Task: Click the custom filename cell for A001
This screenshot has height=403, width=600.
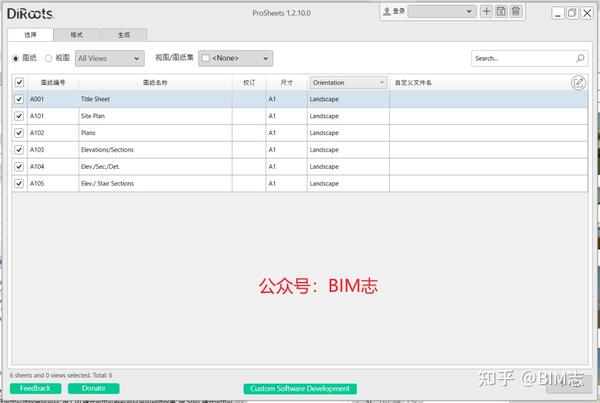Action: point(489,99)
